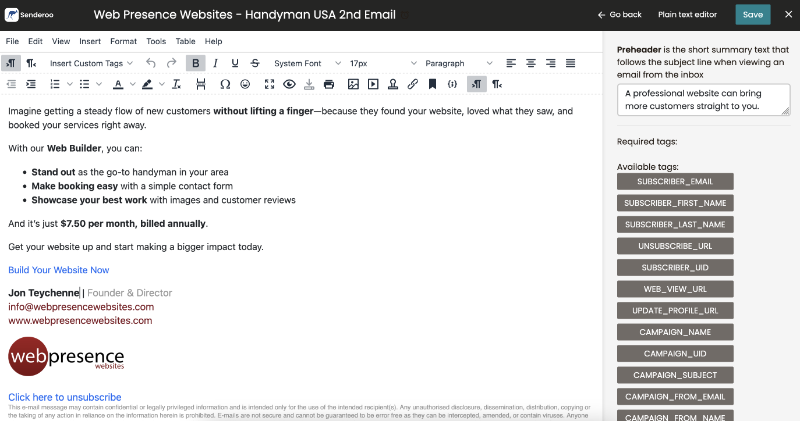Click the preview eye icon
This screenshot has height=421, width=800.
point(289,84)
